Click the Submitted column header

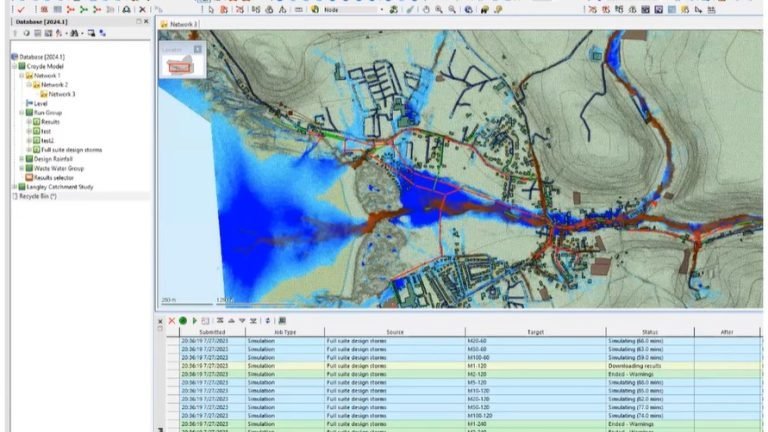click(x=212, y=332)
